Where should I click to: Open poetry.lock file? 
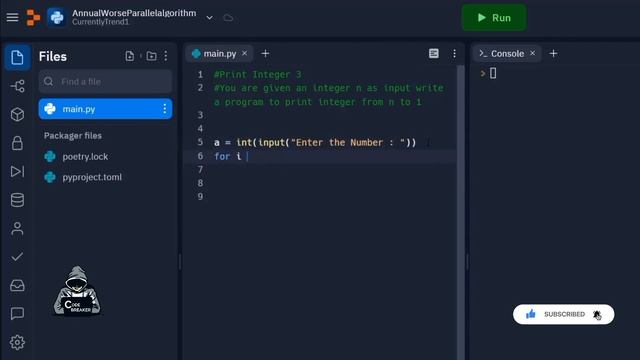(85, 157)
